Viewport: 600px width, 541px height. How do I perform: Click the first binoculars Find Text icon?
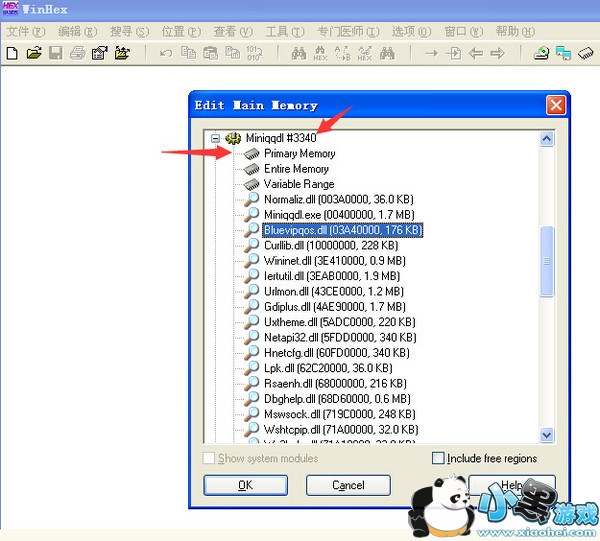(298, 53)
